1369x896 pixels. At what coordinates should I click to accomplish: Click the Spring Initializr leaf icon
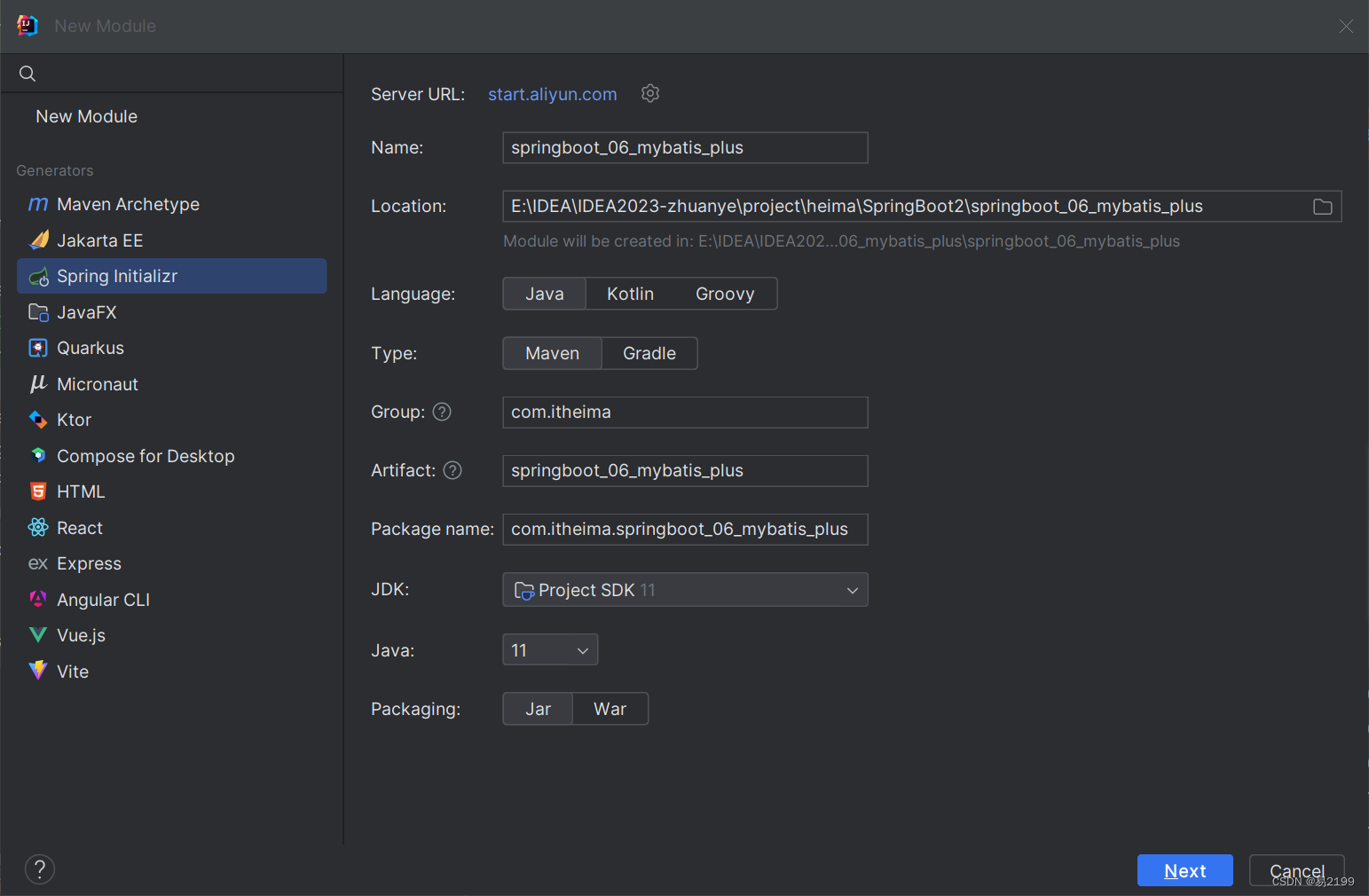pos(38,277)
